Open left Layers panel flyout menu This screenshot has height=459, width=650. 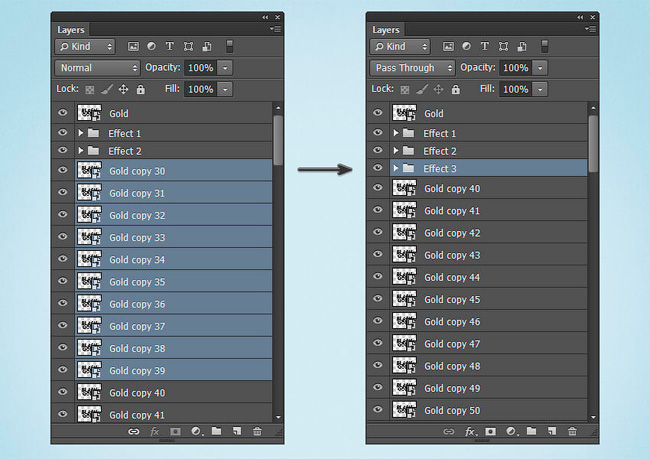pos(275,29)
